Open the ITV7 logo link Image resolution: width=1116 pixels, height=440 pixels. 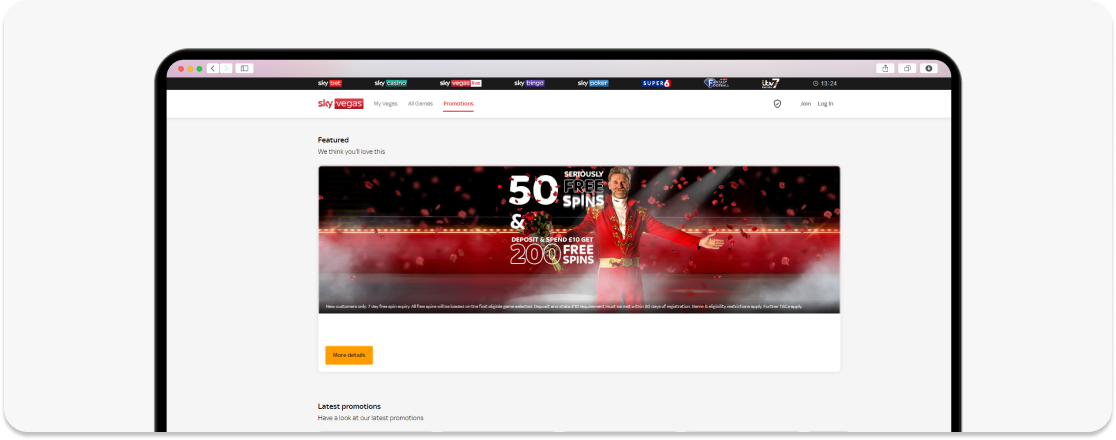click(770, 83)
